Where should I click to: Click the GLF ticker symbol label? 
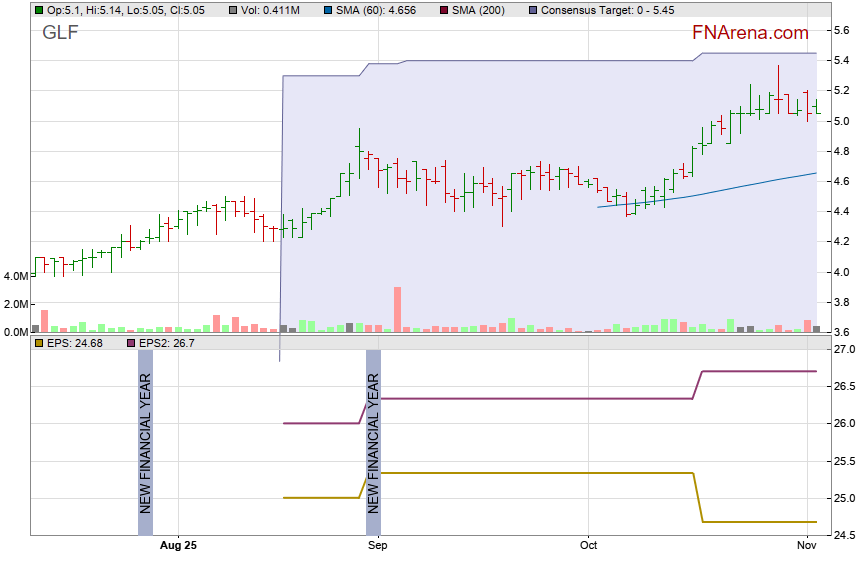pyautogui.click(x=59, y=33)
